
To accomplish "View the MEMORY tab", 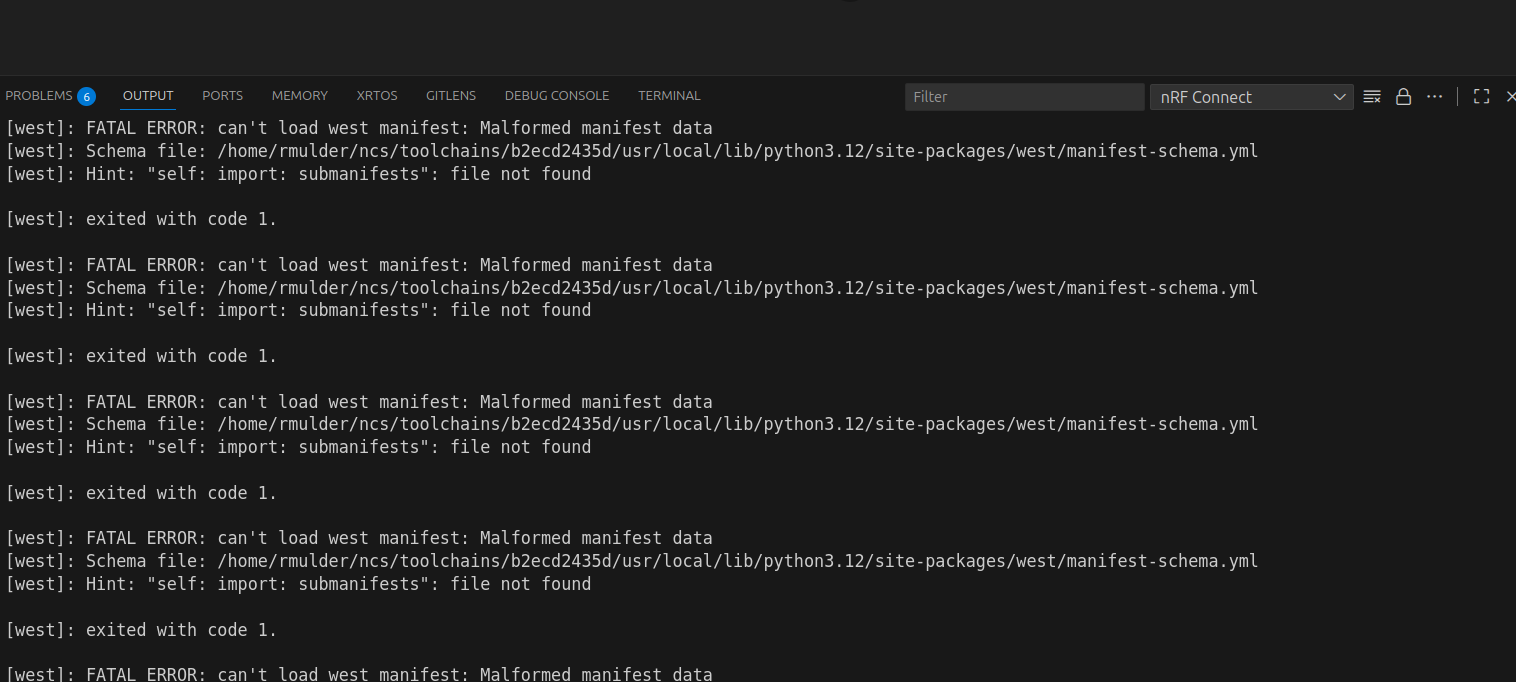I will 299,95.
